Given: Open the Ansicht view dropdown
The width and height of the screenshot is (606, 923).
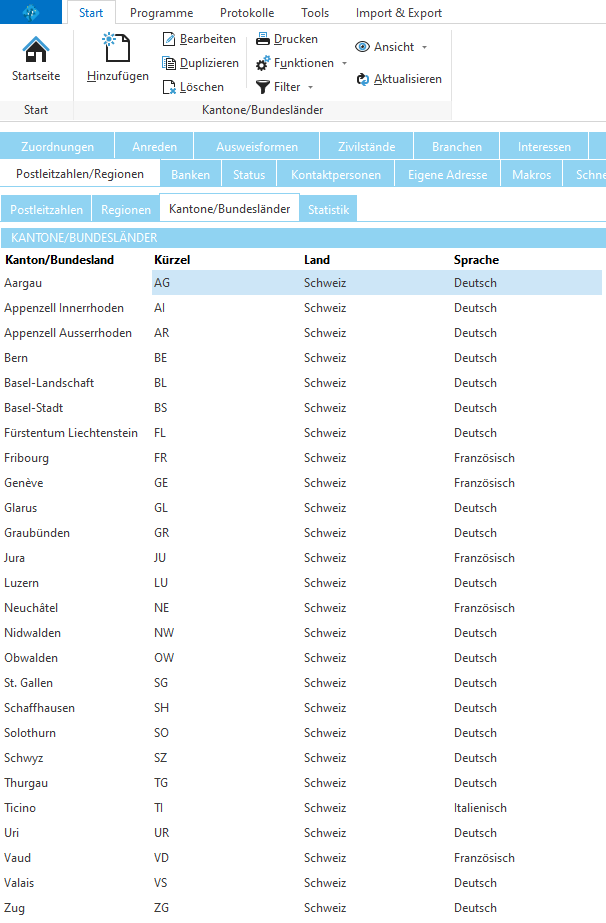Looking at the screenshot, I should point(391,47).
